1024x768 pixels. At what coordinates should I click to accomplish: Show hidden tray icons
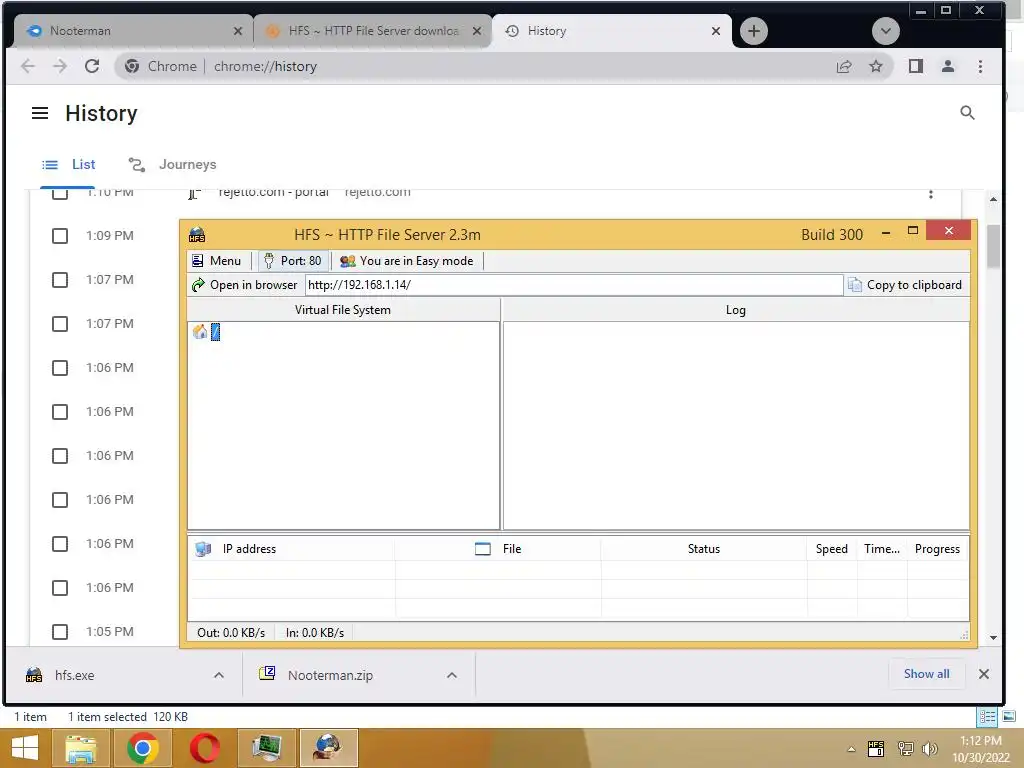[851, 749]
